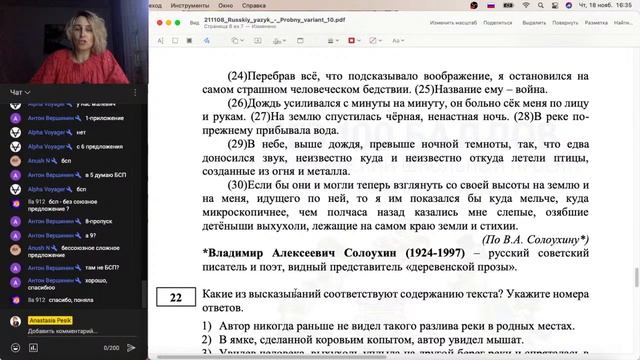
Task: Open the Переход menu at the bar's edge
Action: (x=155, y=6)
